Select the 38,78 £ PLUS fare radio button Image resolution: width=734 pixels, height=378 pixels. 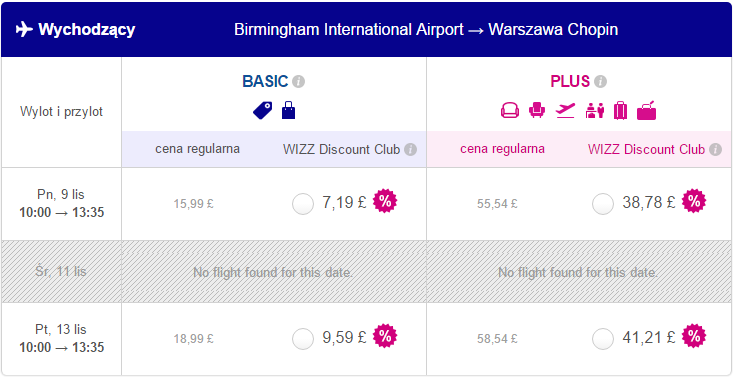pyautogui.click(x=603, y=204)
